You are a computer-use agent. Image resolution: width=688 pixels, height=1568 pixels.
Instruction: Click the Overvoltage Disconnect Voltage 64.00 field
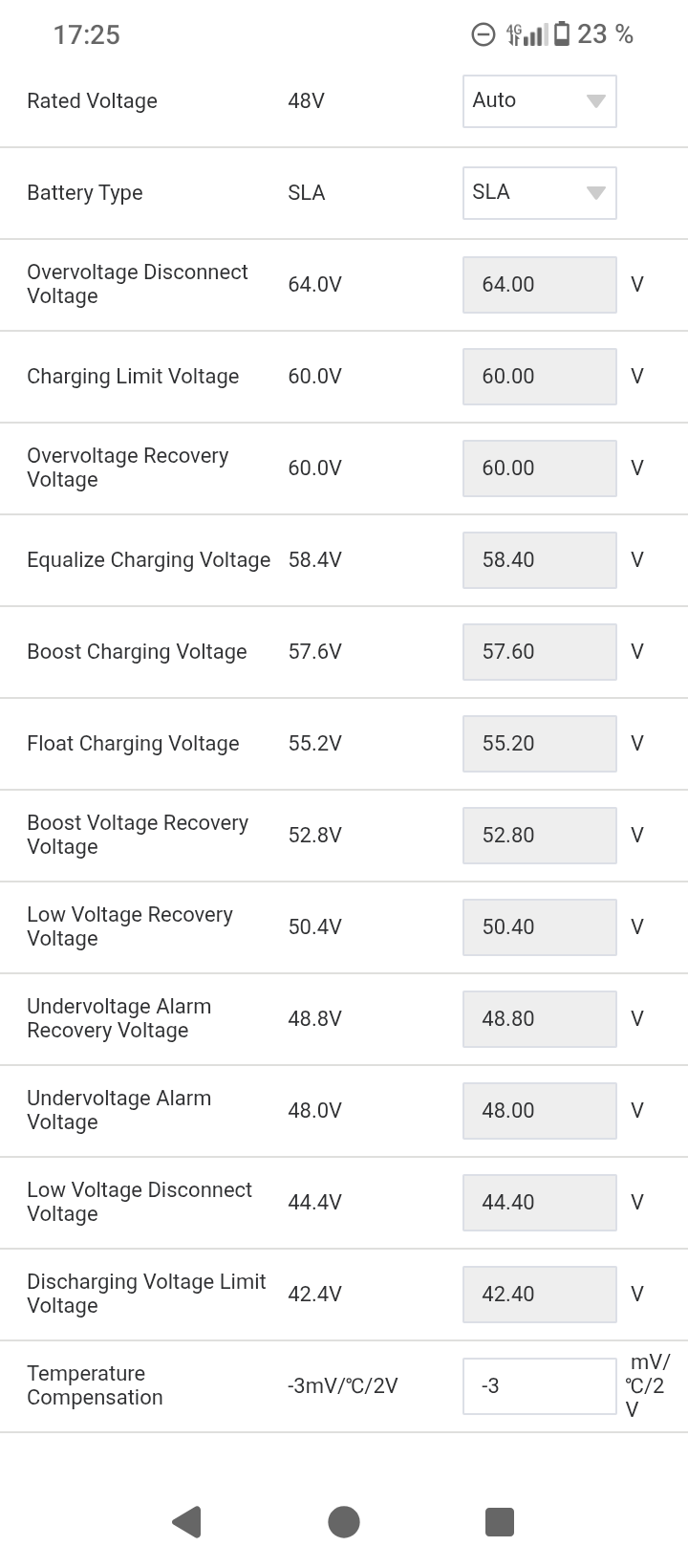(540, 285)
